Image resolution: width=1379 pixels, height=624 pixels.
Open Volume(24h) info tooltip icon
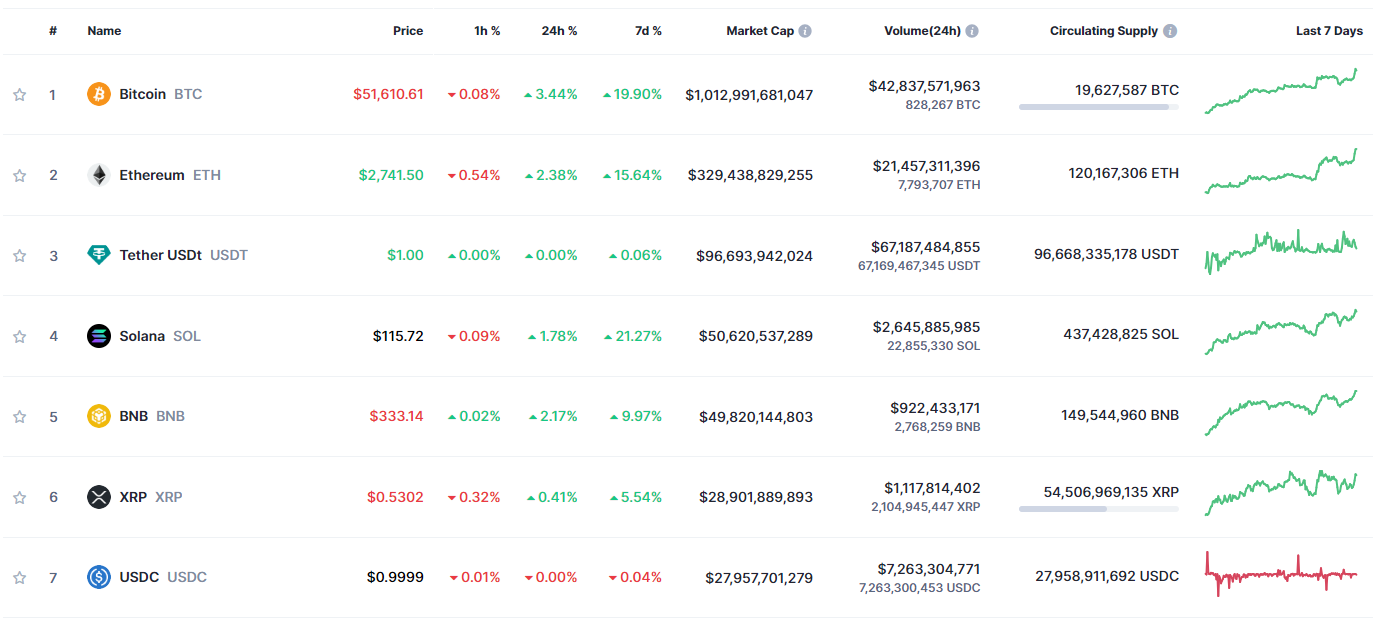972,31
